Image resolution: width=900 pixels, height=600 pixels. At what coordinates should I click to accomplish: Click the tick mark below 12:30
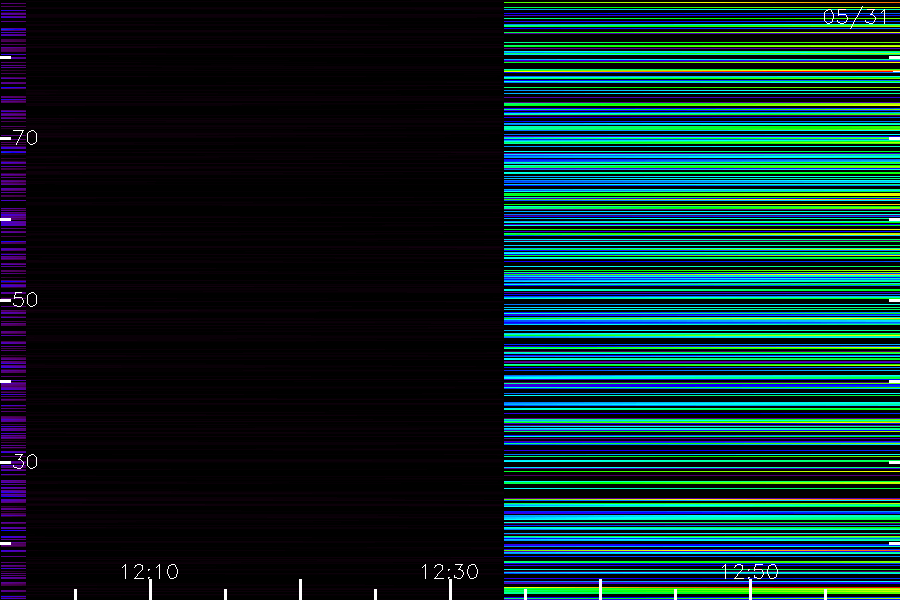point(451,590)
